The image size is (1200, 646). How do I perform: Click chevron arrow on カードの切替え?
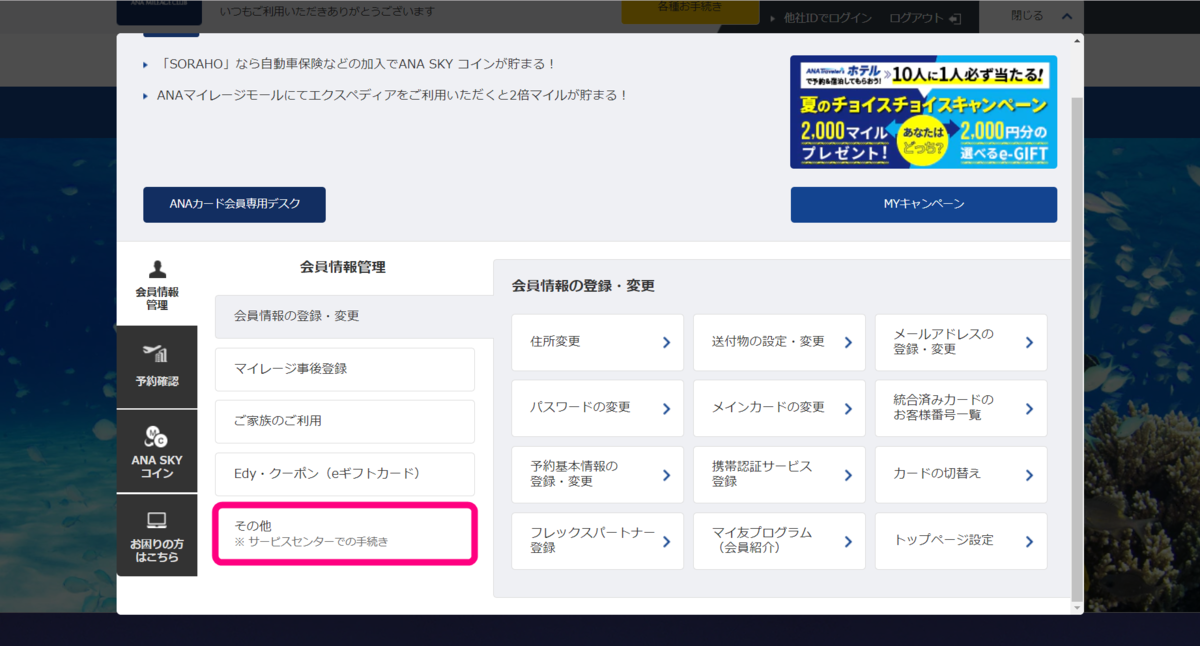[x=1029, y=475]
